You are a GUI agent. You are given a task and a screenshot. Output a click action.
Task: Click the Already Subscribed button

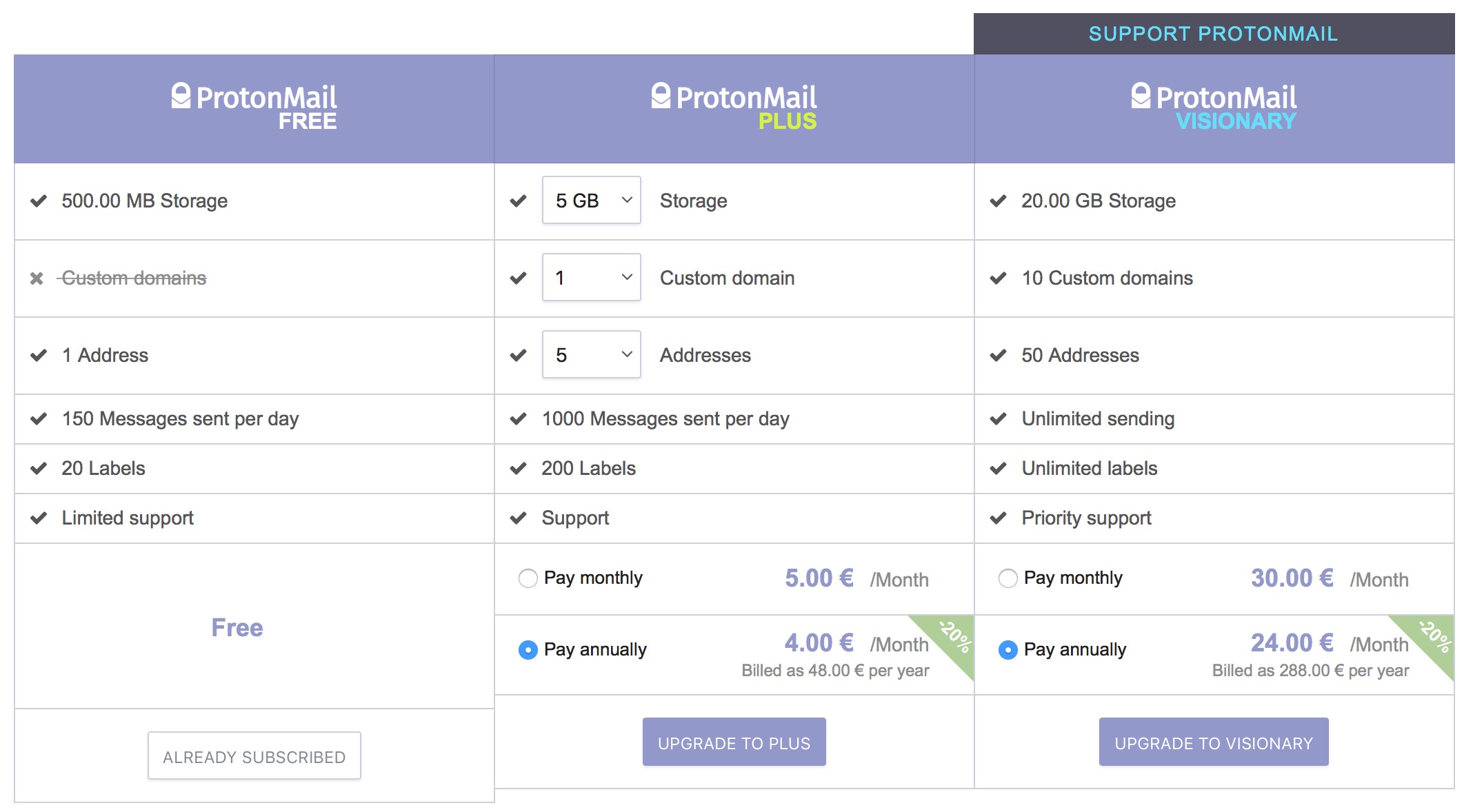[254, 756]
